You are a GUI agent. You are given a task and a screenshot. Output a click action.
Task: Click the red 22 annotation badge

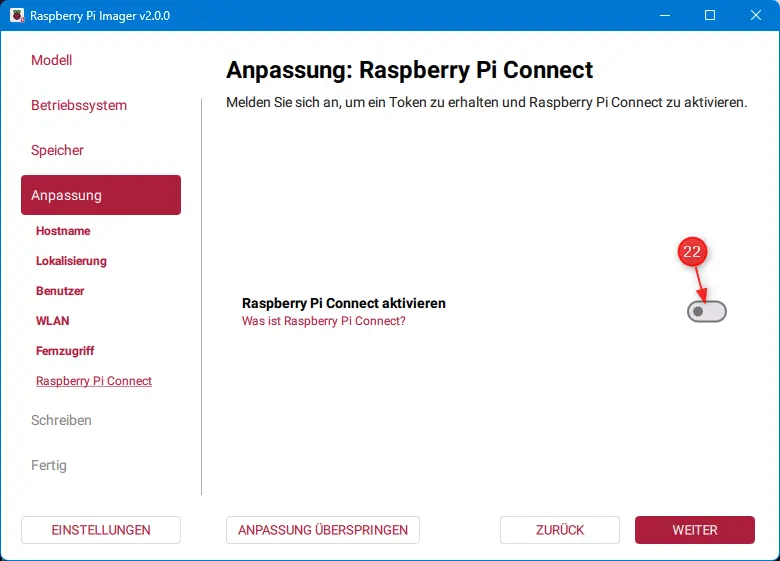click(x=691, y=252)
